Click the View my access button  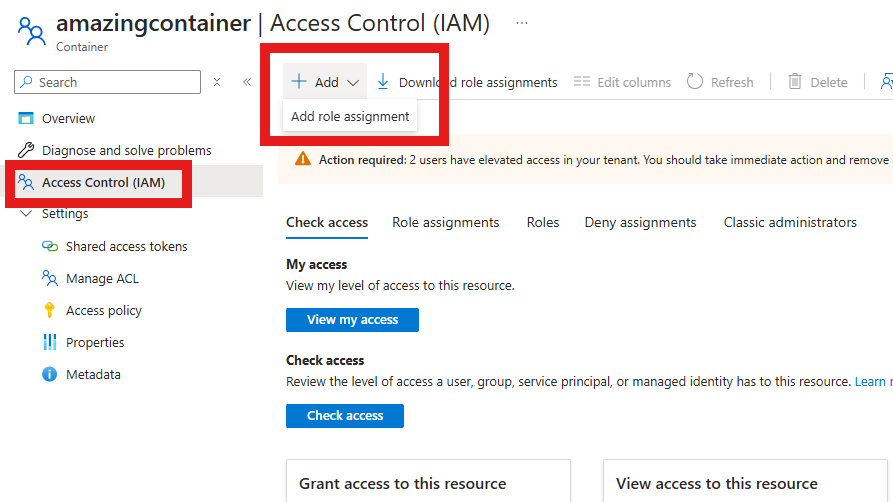coord(352,320)
